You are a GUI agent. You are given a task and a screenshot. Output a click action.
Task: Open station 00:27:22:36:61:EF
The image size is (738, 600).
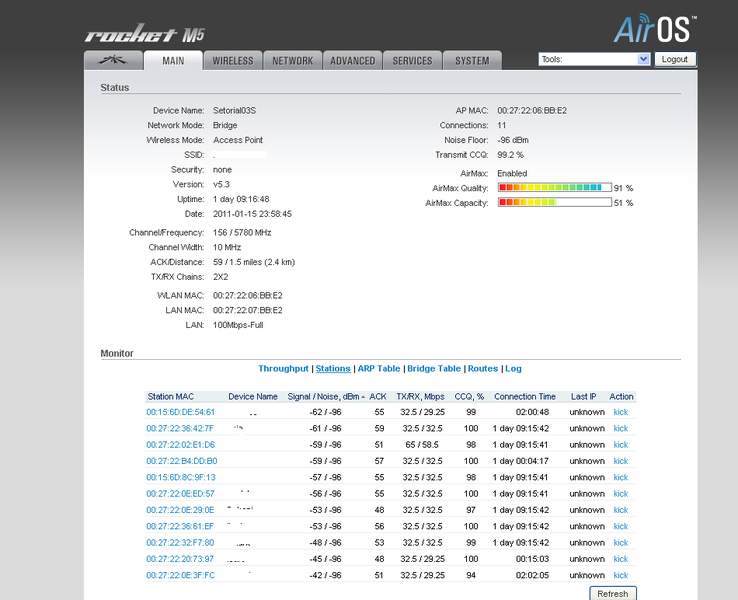click(180, 526)
